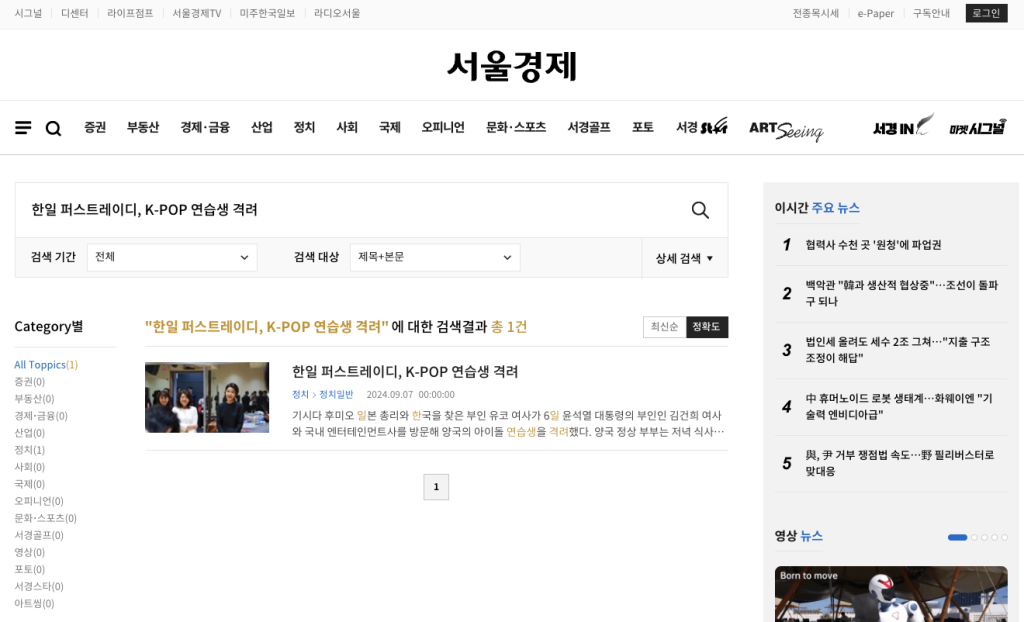
Task: Open the 문화·스포츠 menu
Action: pyautogui.click(x=516, y=127)
